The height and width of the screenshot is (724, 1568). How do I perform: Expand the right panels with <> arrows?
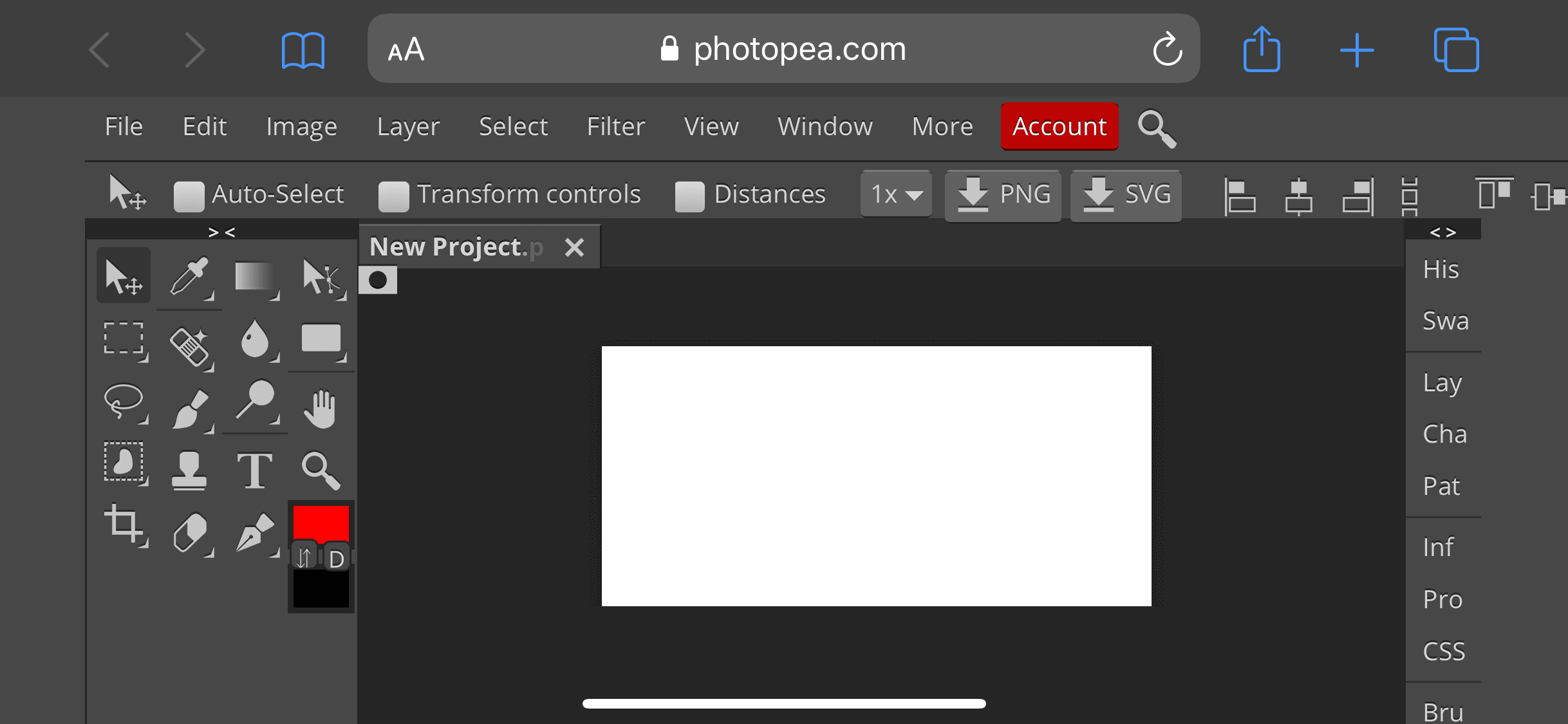[1442, 232]
